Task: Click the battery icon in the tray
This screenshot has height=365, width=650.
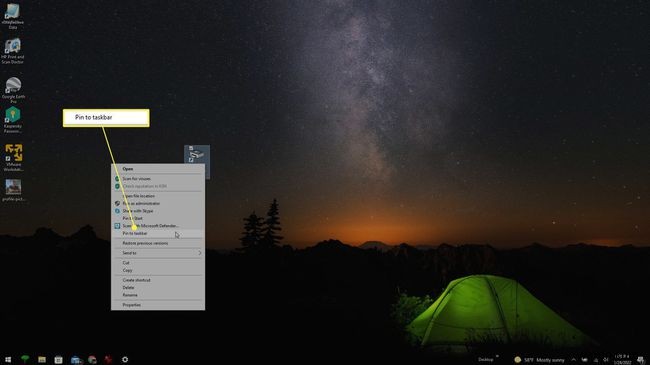Action: (585, 360)
